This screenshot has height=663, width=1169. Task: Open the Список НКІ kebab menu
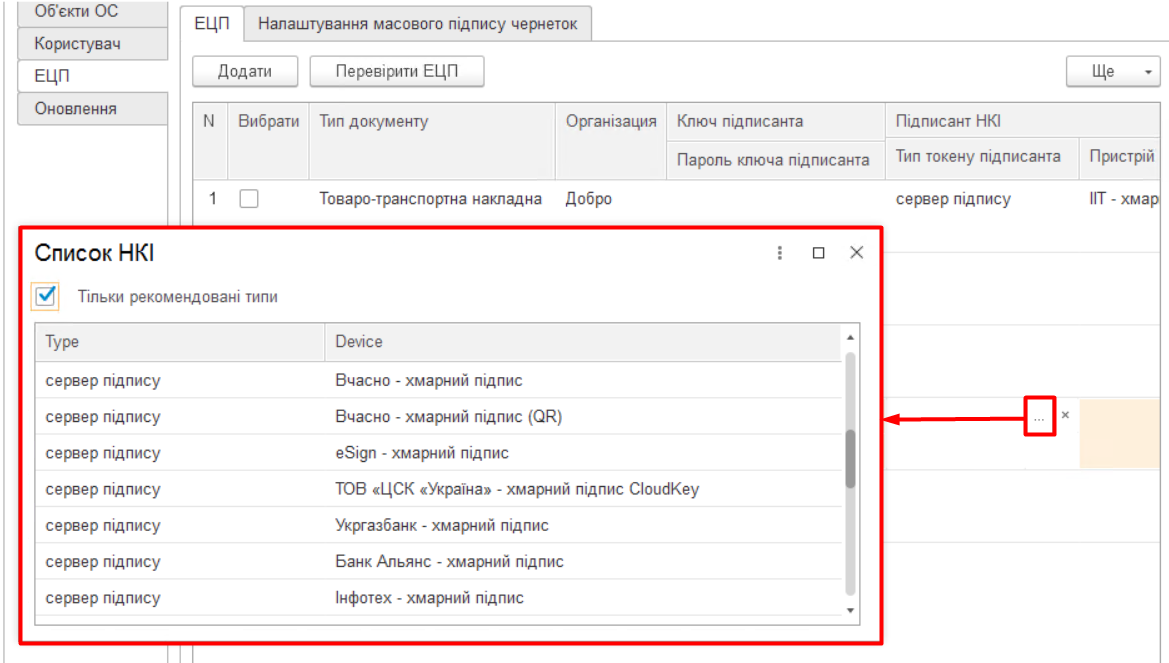pos(780,253)
